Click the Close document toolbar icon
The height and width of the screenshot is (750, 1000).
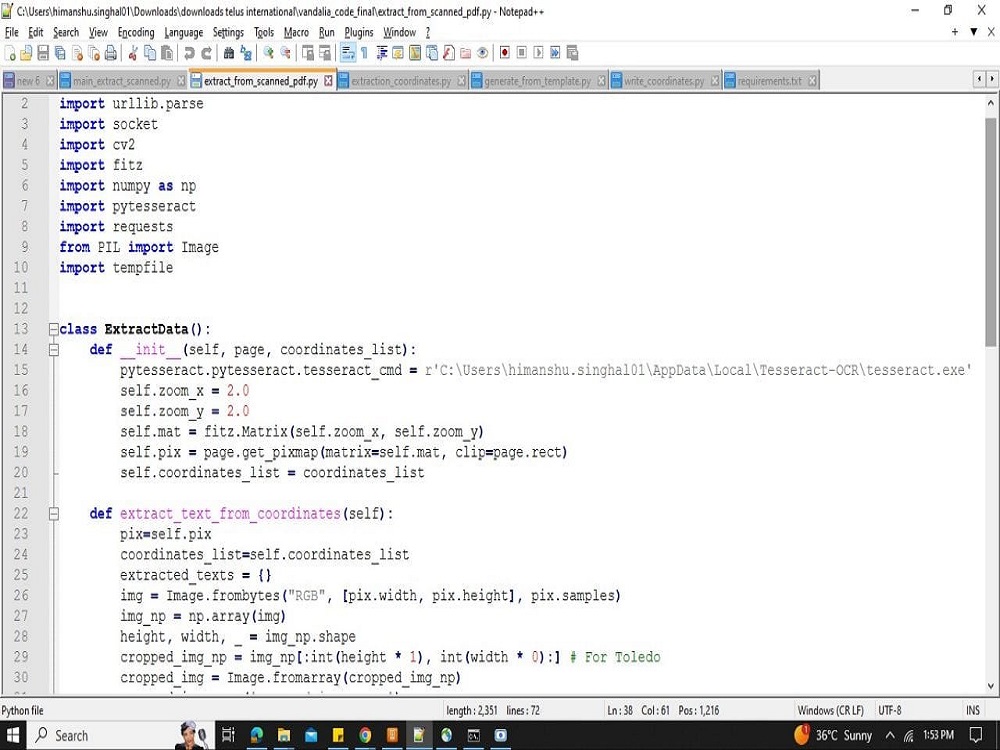pos(77,53)
